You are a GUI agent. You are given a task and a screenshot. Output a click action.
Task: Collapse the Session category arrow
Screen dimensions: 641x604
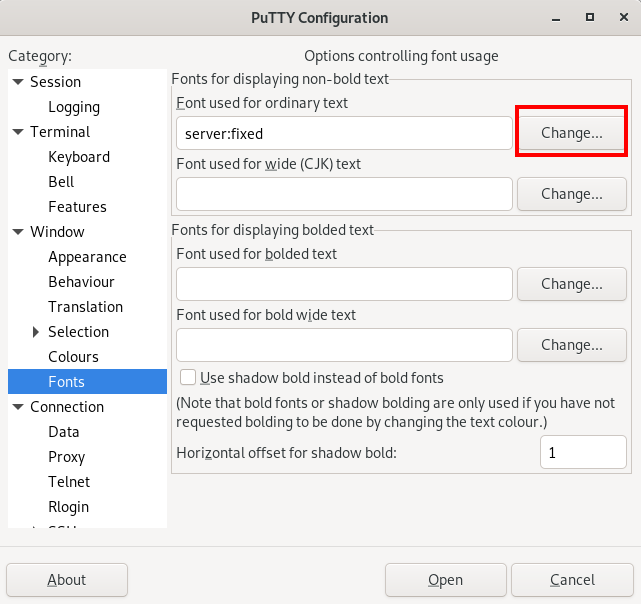click(18, 82)
